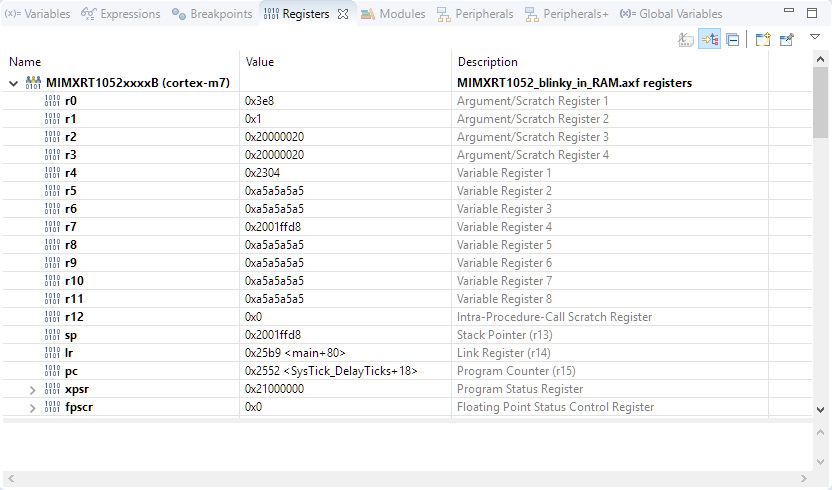
Task: Open the View Menu dropdown triangle
Action: (x=815, y=37)
